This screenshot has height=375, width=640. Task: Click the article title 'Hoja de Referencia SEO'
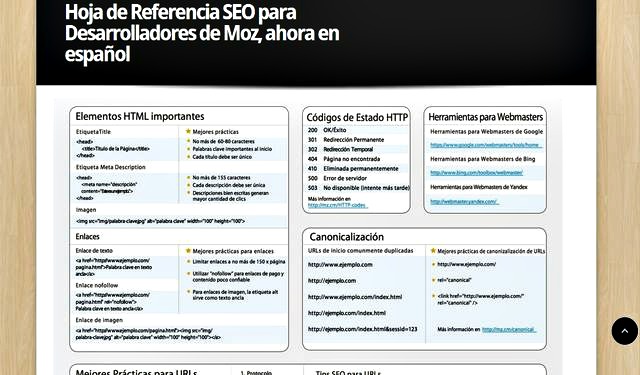(x=202, y=33)
